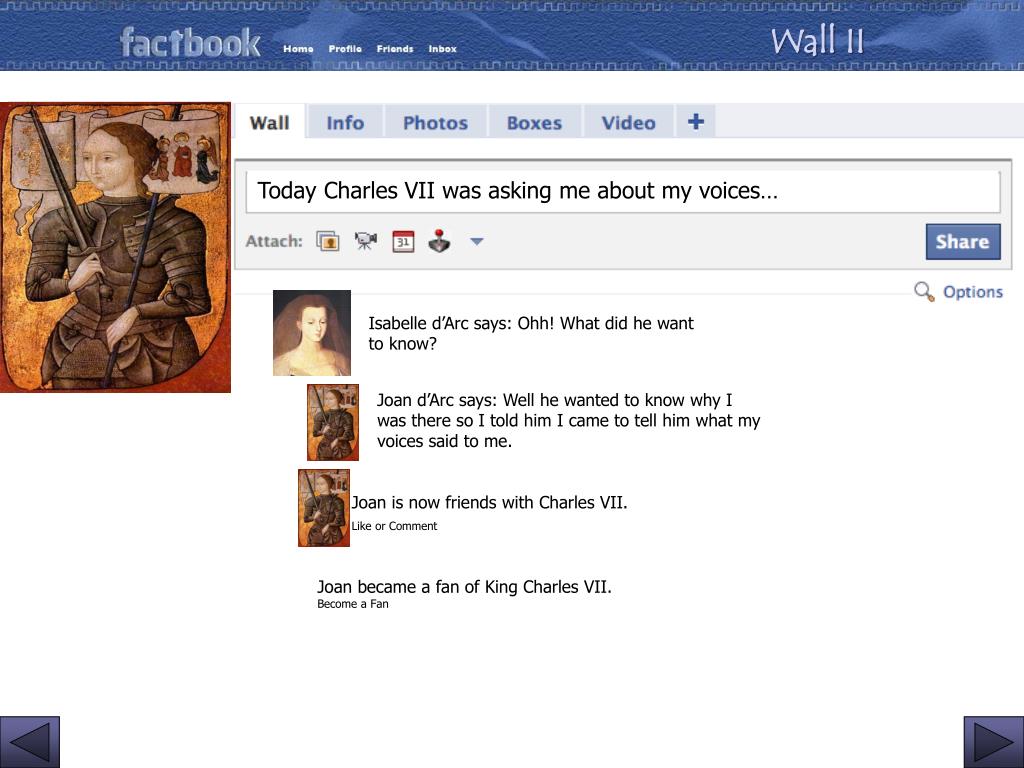The image size is (1024, 768).
Task: Share the status update
Action: coord(963,242)
